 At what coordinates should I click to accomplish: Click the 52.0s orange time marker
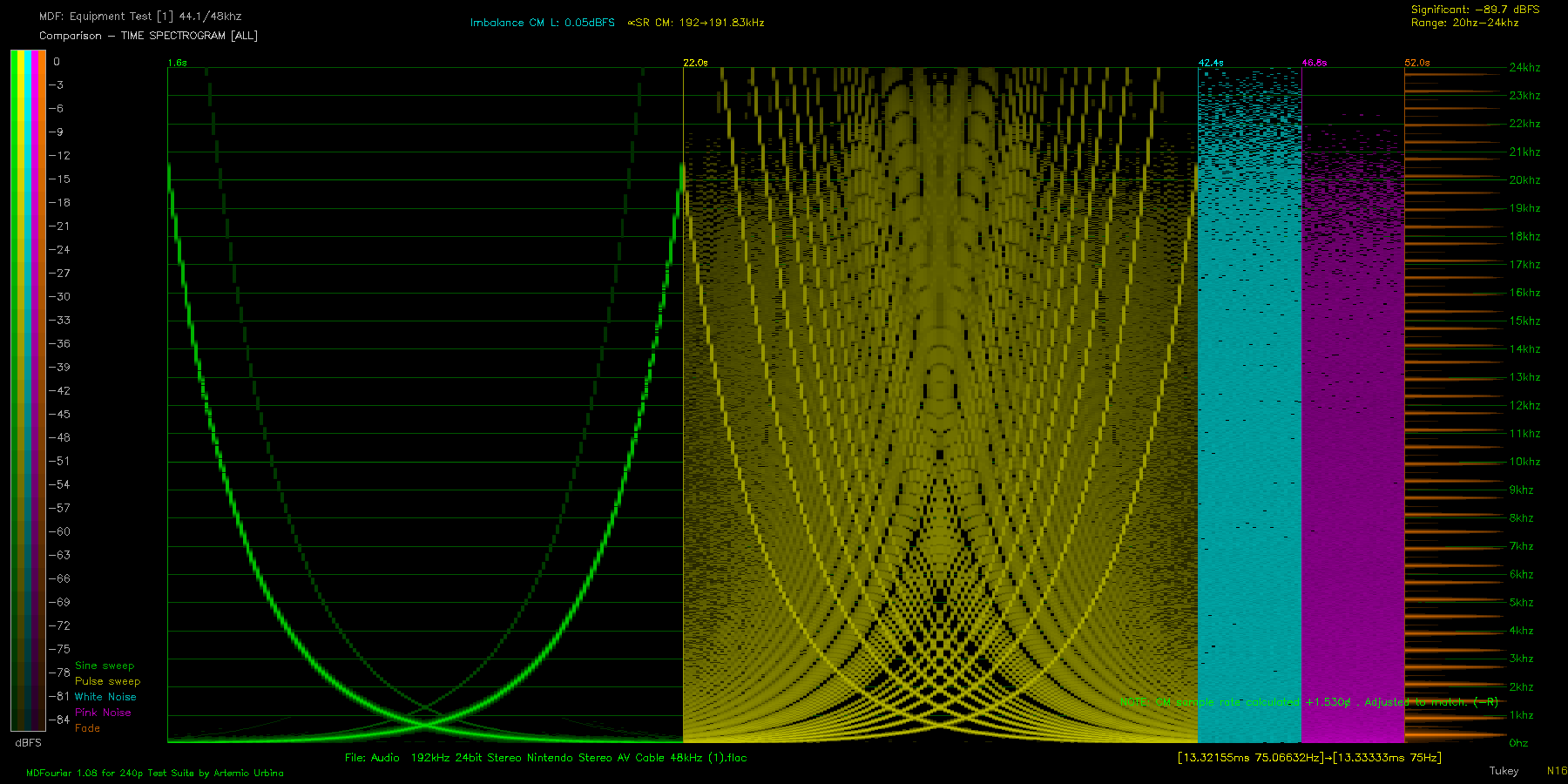point(1416,63)
